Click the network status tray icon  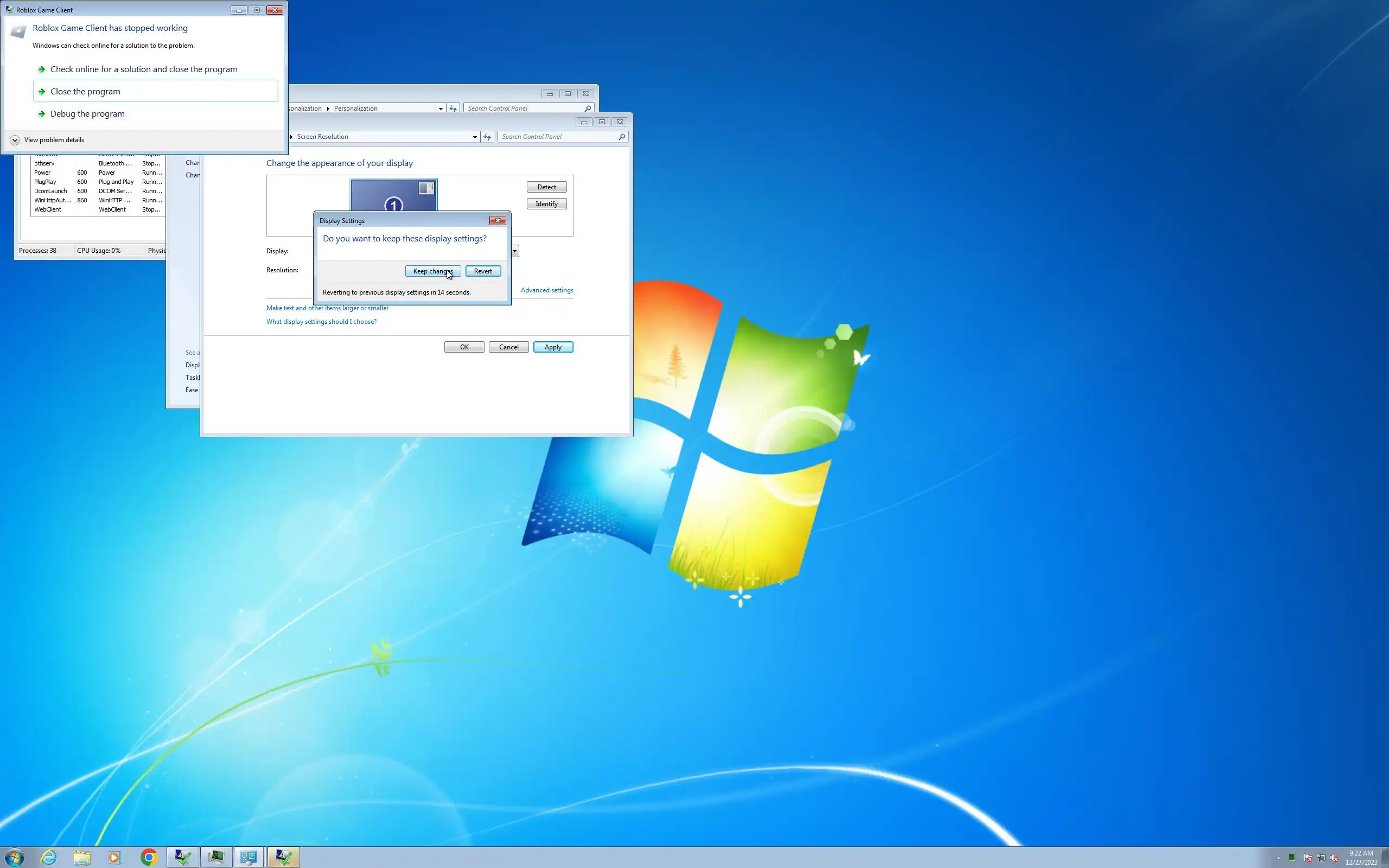[1321, 858]
